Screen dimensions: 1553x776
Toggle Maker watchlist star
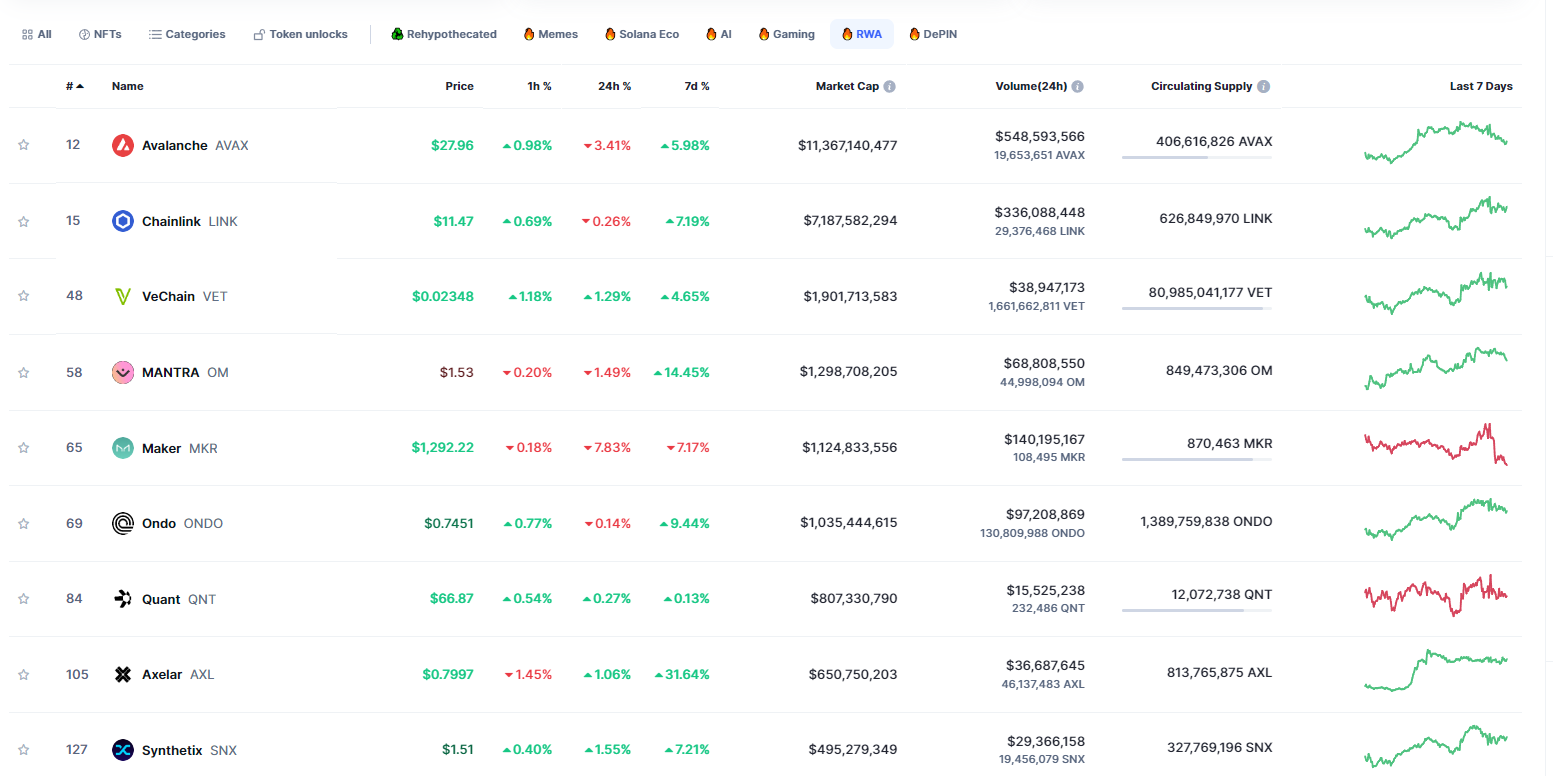tap(23, 448)
